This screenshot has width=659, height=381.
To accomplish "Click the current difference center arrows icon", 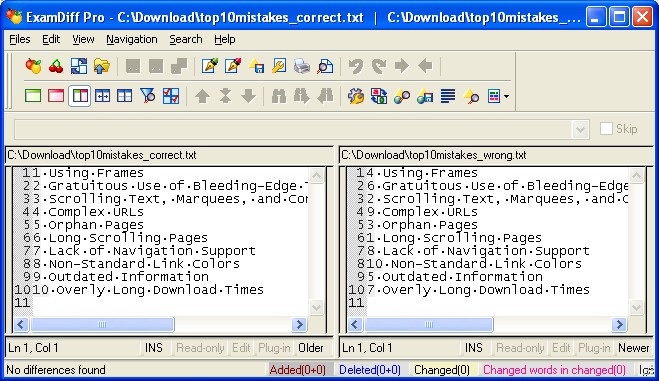I will [x=225, y=96].
